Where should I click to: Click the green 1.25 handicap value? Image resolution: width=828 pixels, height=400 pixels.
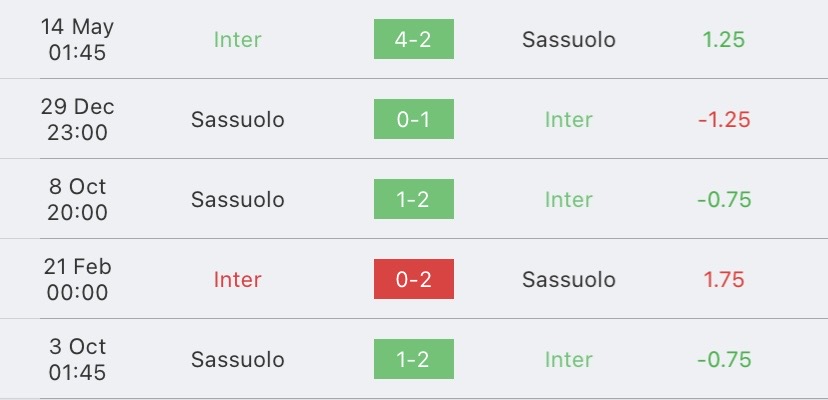724,40
